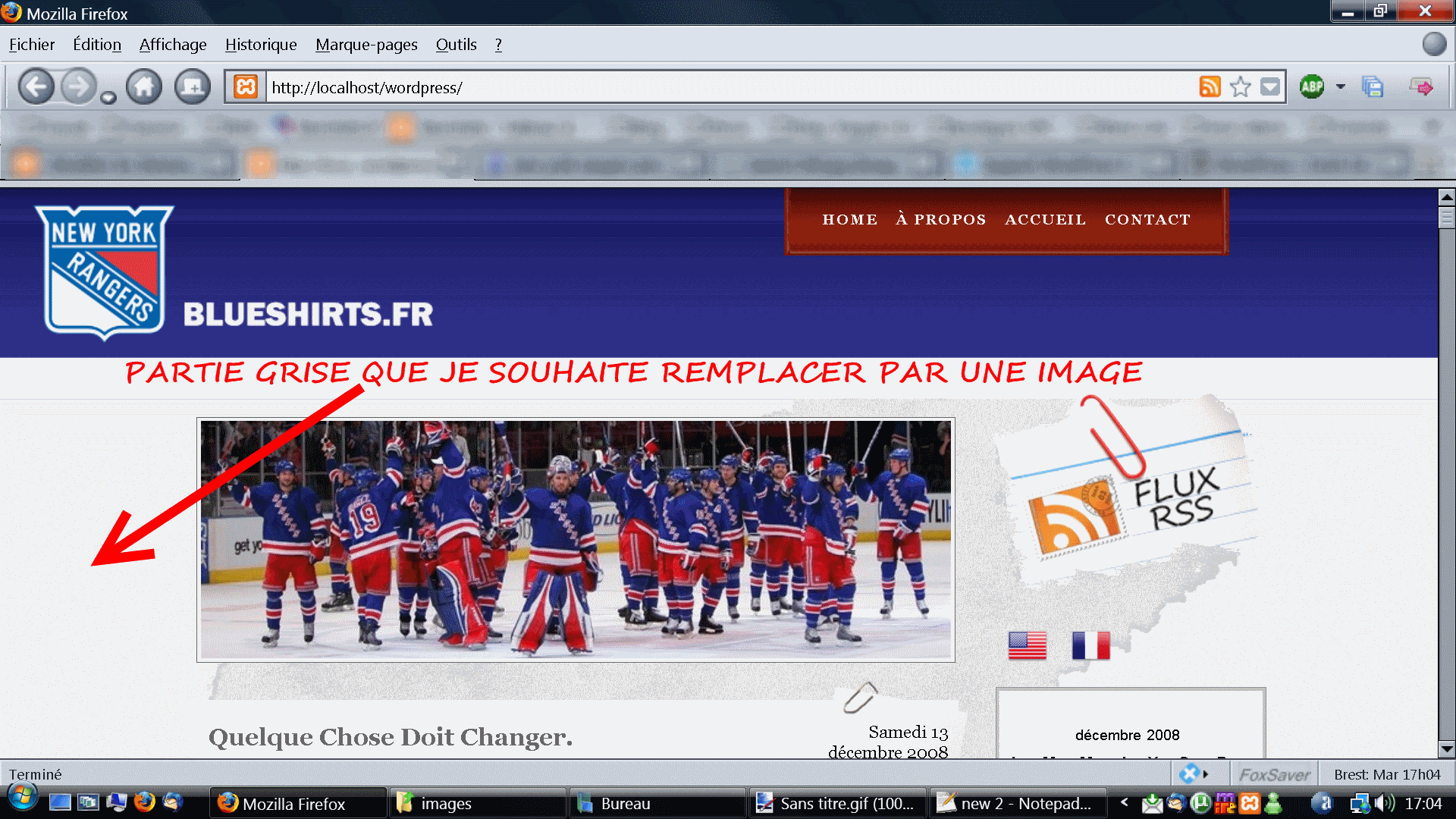1456x819 pixels.
Task: Open the address bar URL dropdown
Action: coord(1270,87)
